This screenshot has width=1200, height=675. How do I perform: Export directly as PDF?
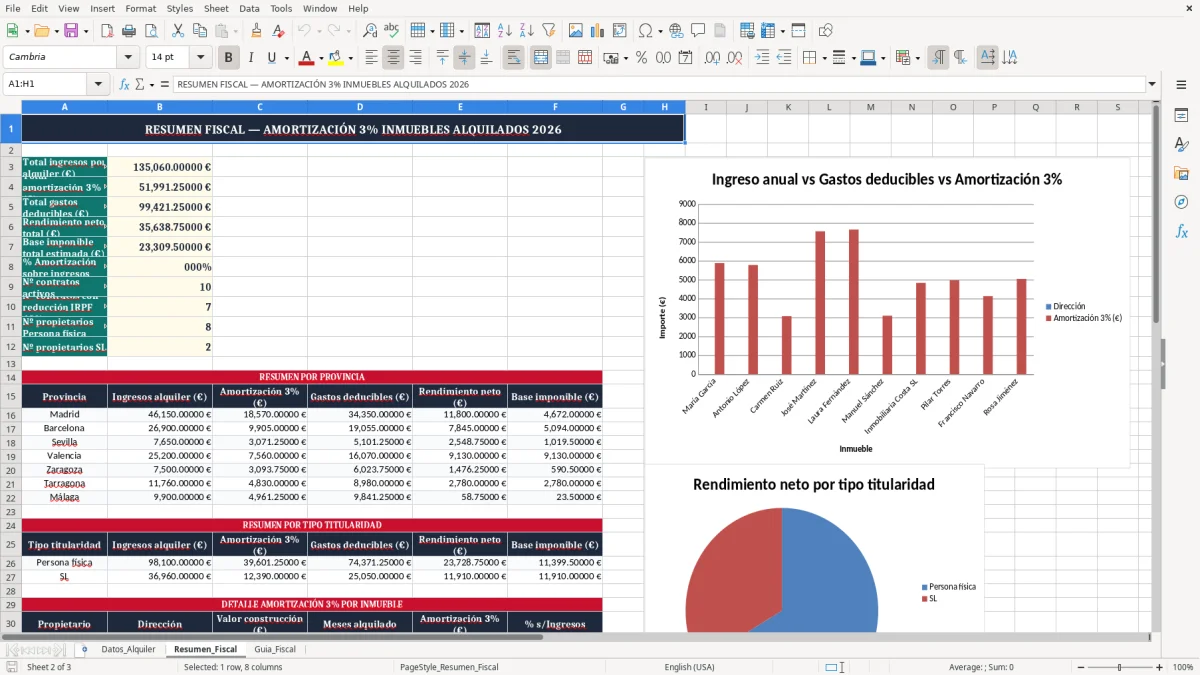point(108,31)
